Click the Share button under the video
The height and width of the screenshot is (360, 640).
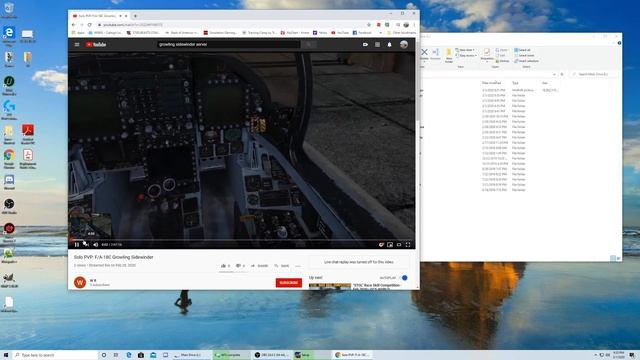coord(260,266)
